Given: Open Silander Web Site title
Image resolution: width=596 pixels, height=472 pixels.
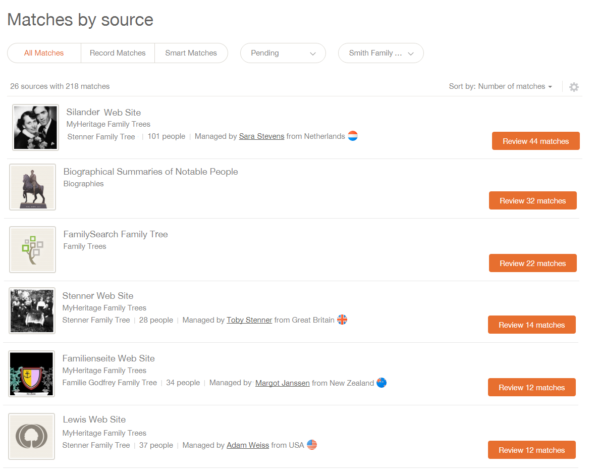Looking at the screenshot, I should point(103,112).
